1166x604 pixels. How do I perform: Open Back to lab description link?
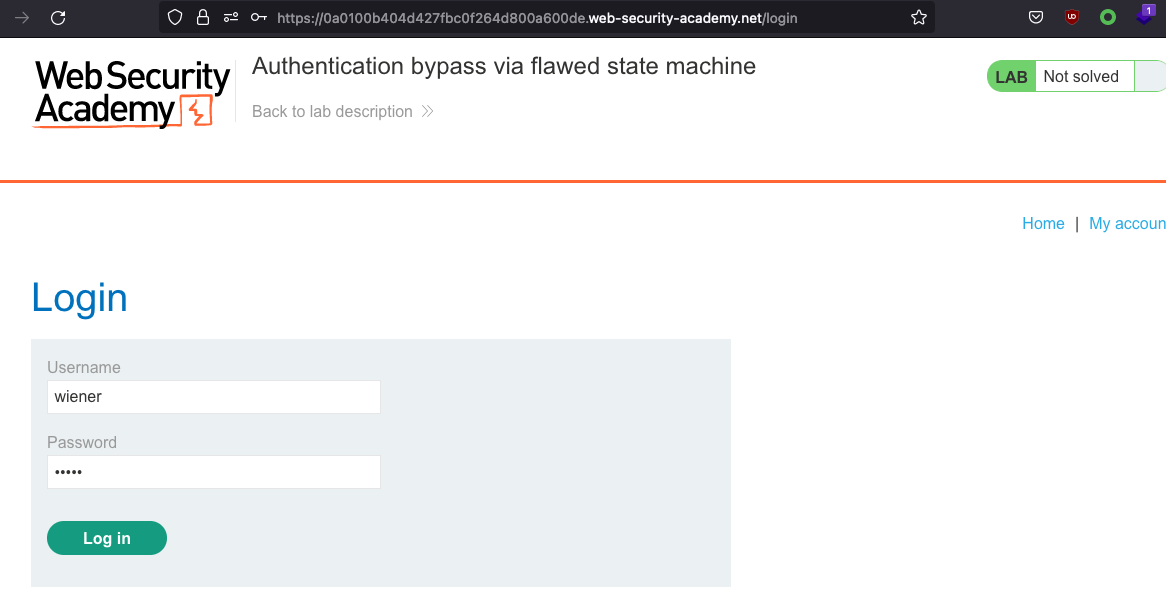click(332, 111)
